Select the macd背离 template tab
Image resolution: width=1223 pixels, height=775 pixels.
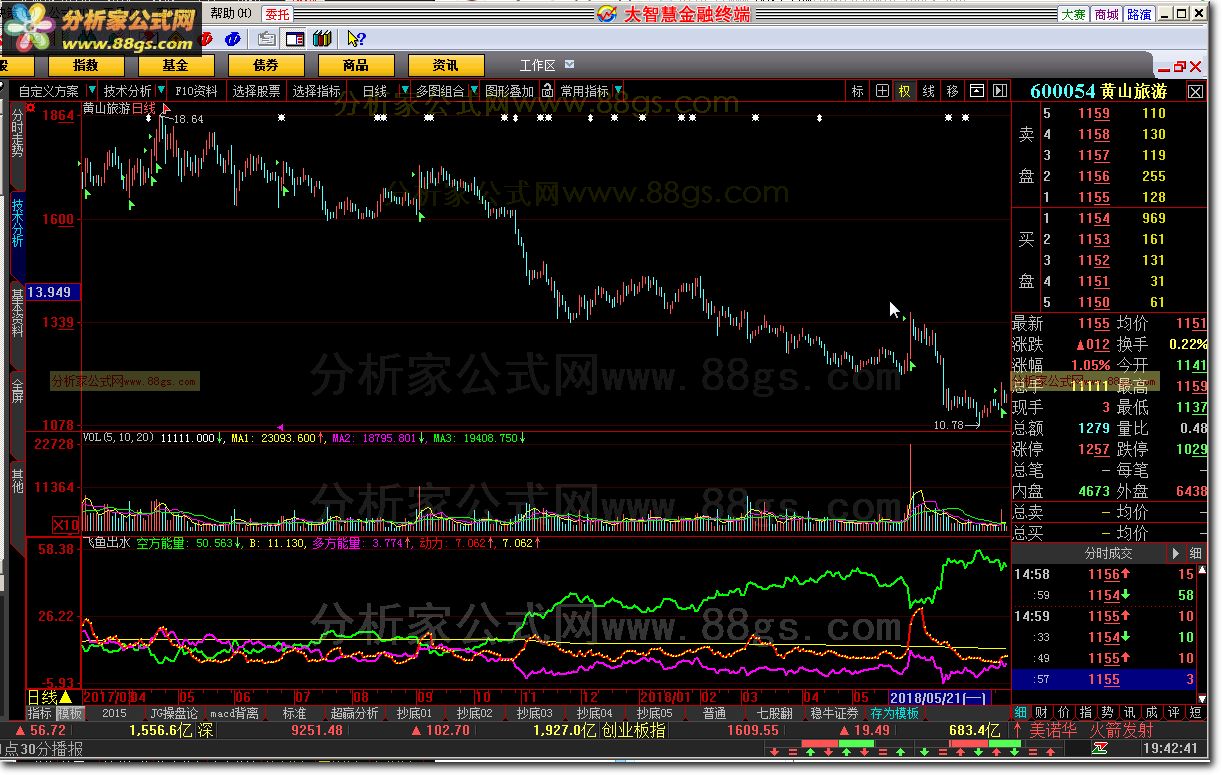234,714
